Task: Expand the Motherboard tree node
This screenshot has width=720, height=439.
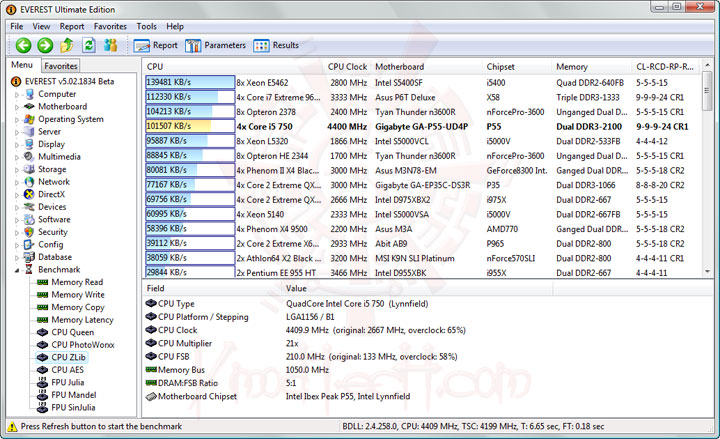Action: point(17,107)
